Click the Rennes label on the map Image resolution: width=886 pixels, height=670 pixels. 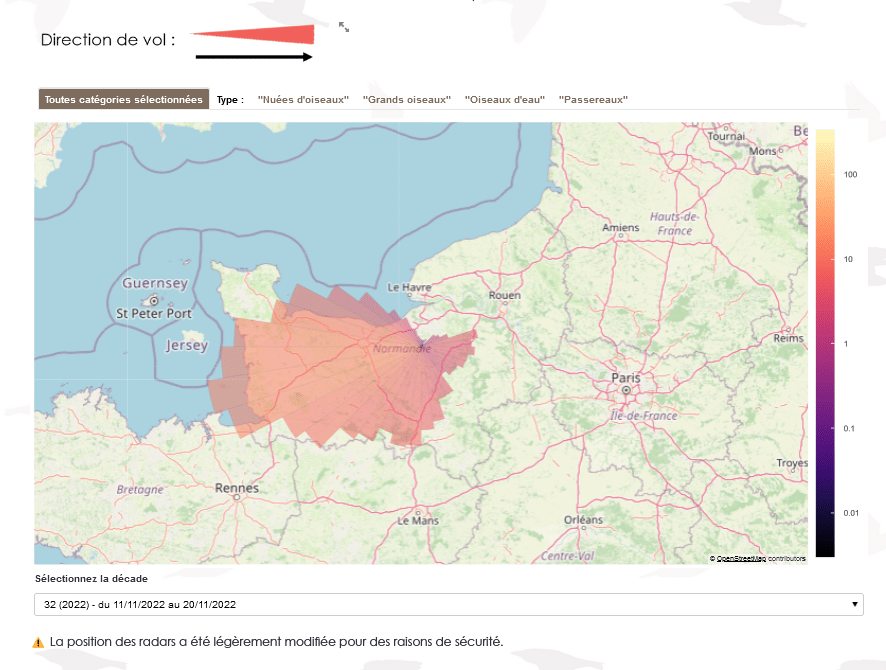pyautogui.click(x=237, y=488)
